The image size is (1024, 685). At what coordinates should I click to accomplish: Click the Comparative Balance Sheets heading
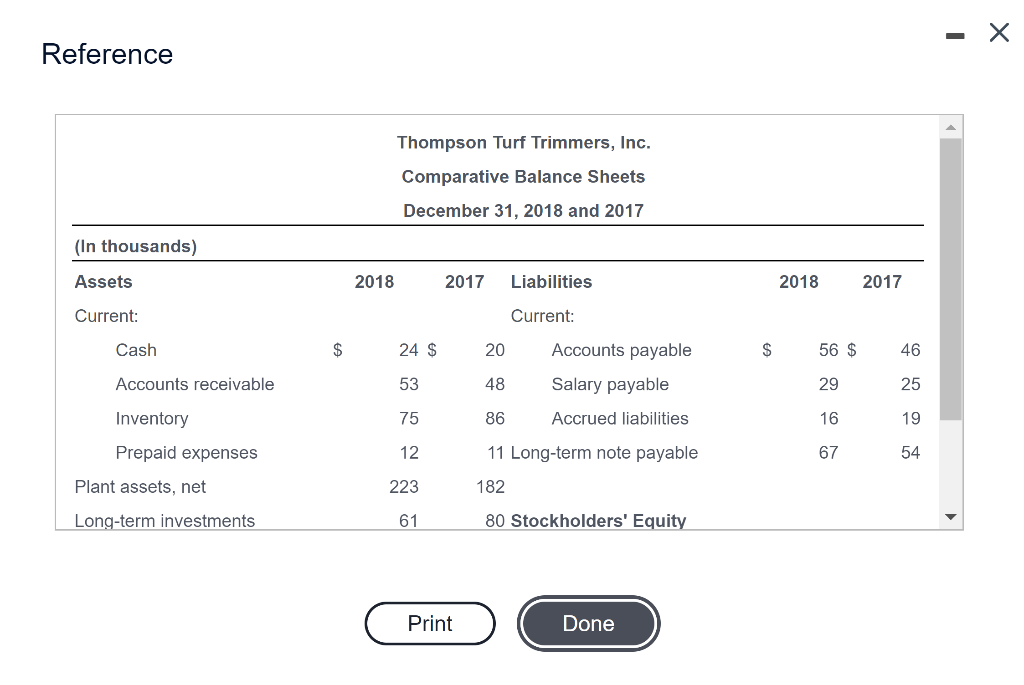click(523, 177)
